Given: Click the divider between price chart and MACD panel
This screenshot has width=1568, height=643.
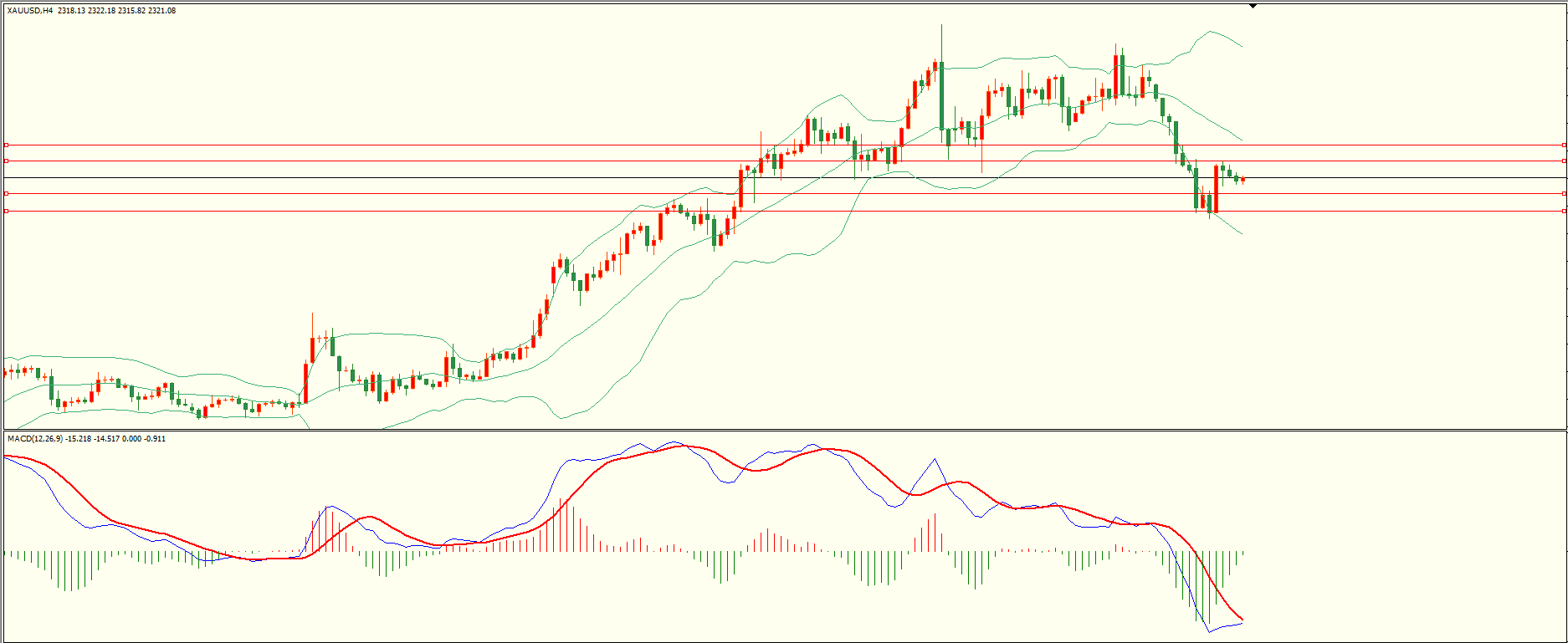Looking at the screenshot, I should pyautogui.click(x=783, y=431).
